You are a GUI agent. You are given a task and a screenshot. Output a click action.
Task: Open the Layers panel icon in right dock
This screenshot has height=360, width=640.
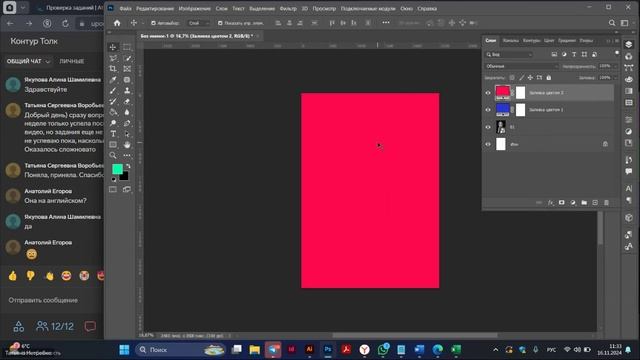629,44
